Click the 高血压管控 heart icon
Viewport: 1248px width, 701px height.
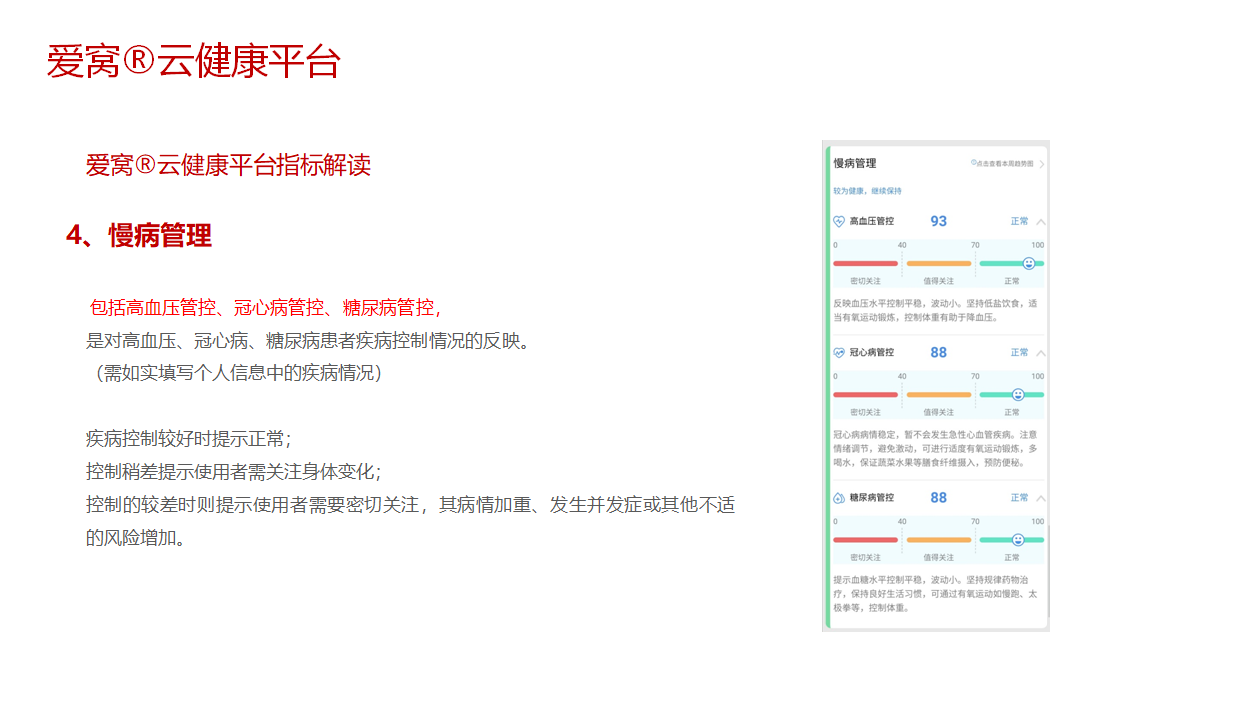839,221
